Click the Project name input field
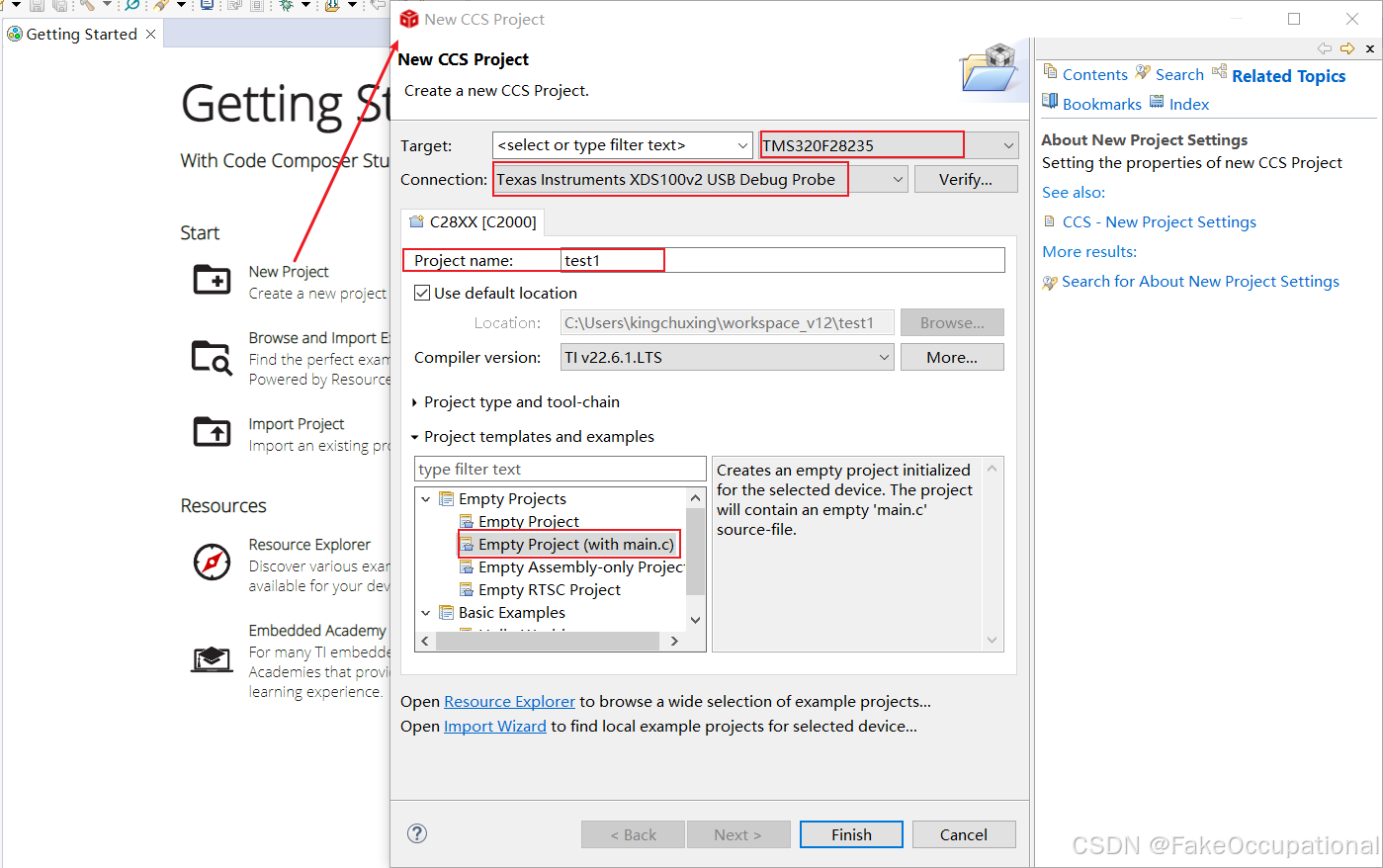Image resolution: width=1383 pixels, height=868 pixels. point(783,260)
